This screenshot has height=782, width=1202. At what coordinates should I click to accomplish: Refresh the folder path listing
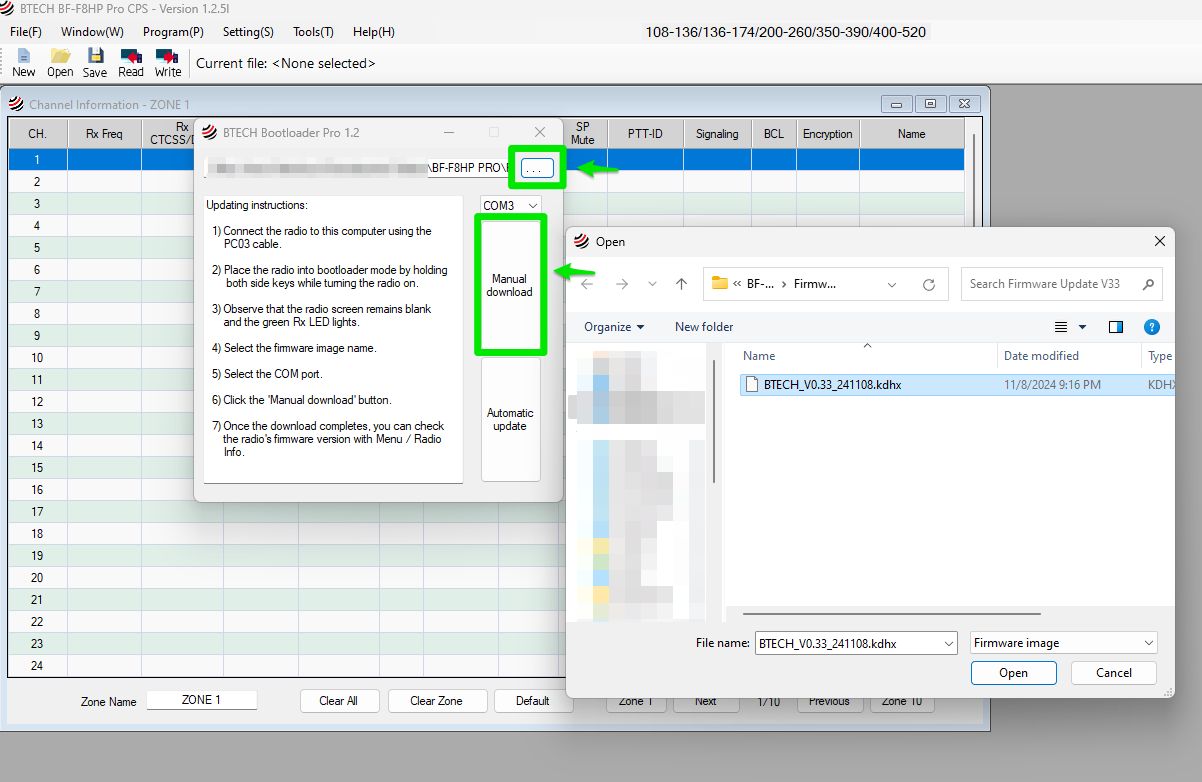tap(929, 284)
